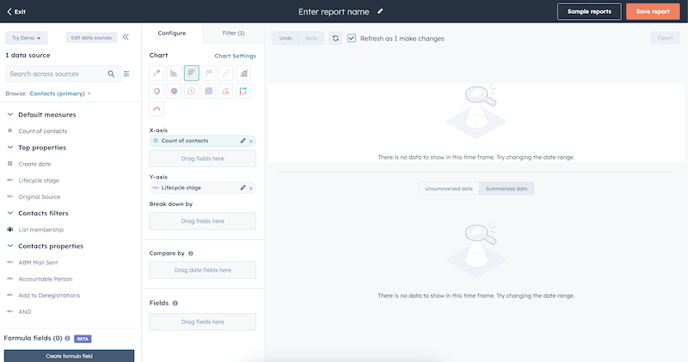The height and width of the screenshot is (362, 688).
Task: Select Lifecycle stage in Top properties
Action: click(x=39, y=180)
